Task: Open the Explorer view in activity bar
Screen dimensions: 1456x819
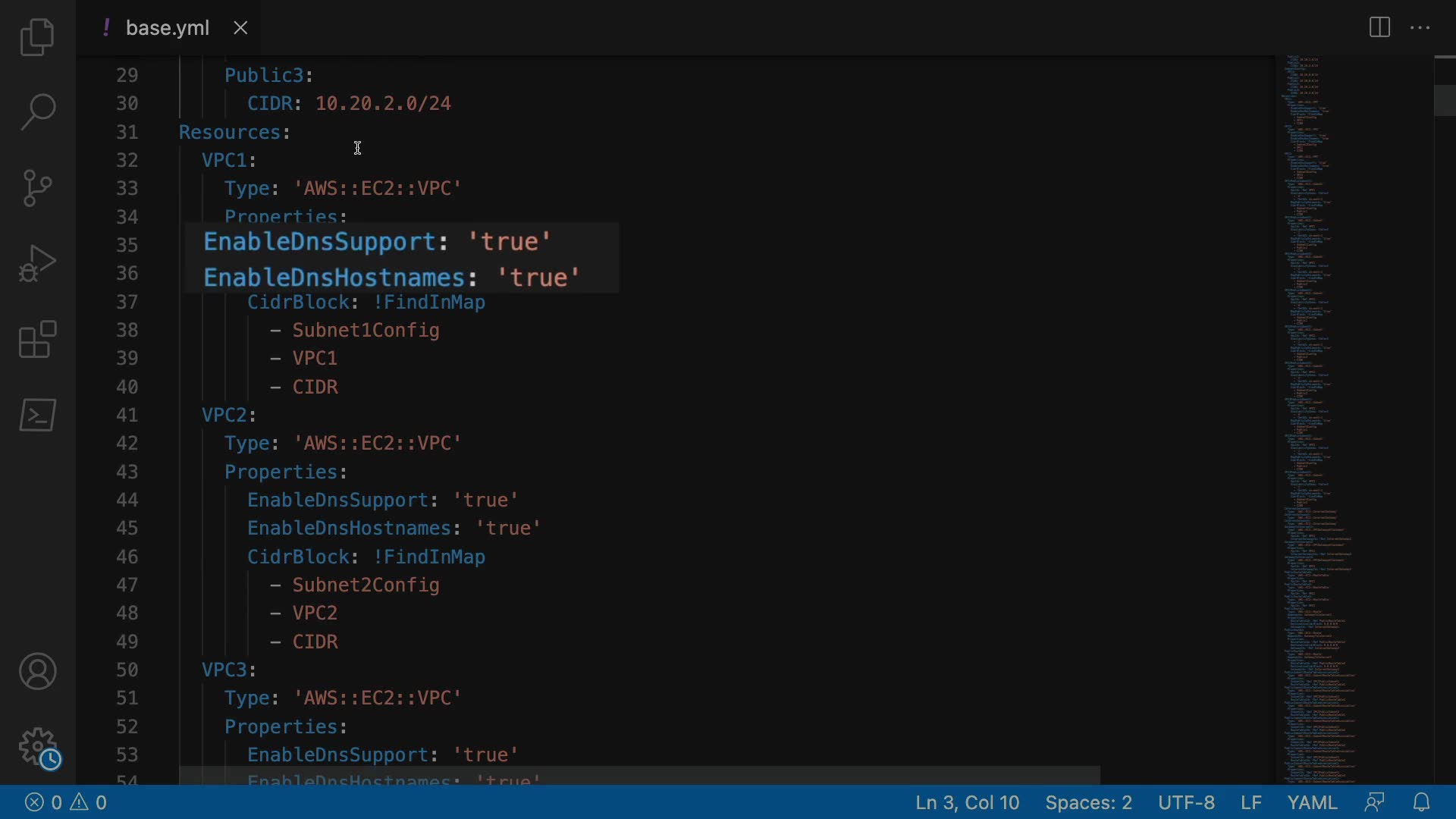Action: [37, 37]
